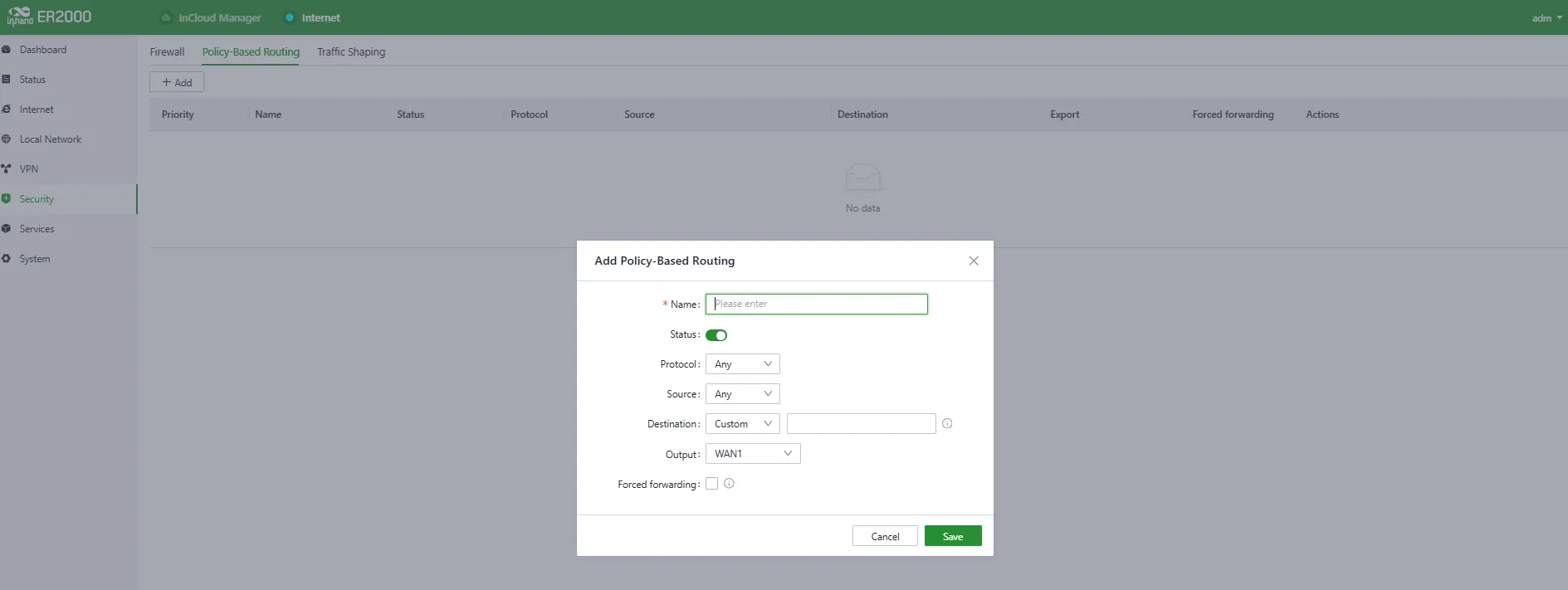
Task: Click the Internet status indicator dot
Action: (x=290, y=17)
